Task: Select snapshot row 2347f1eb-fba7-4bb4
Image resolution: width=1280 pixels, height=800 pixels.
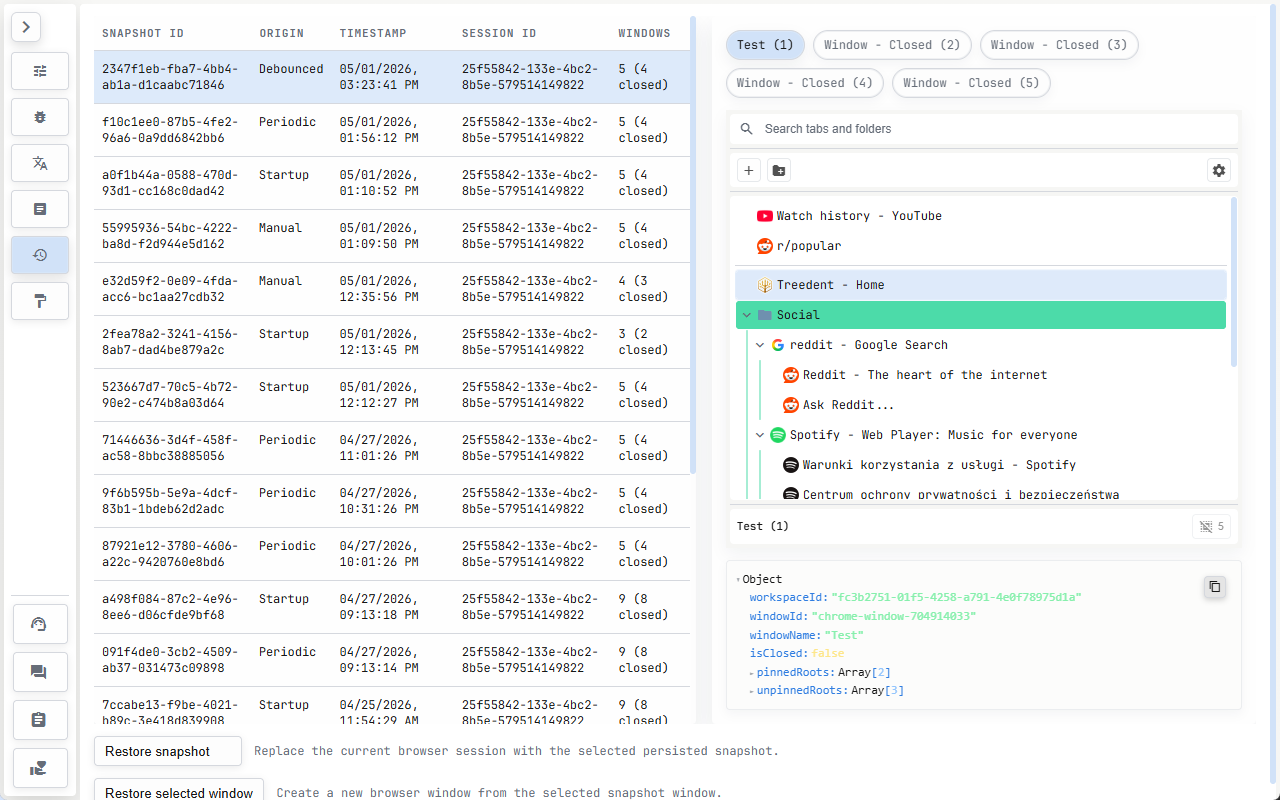Action: tap(392, 77)
